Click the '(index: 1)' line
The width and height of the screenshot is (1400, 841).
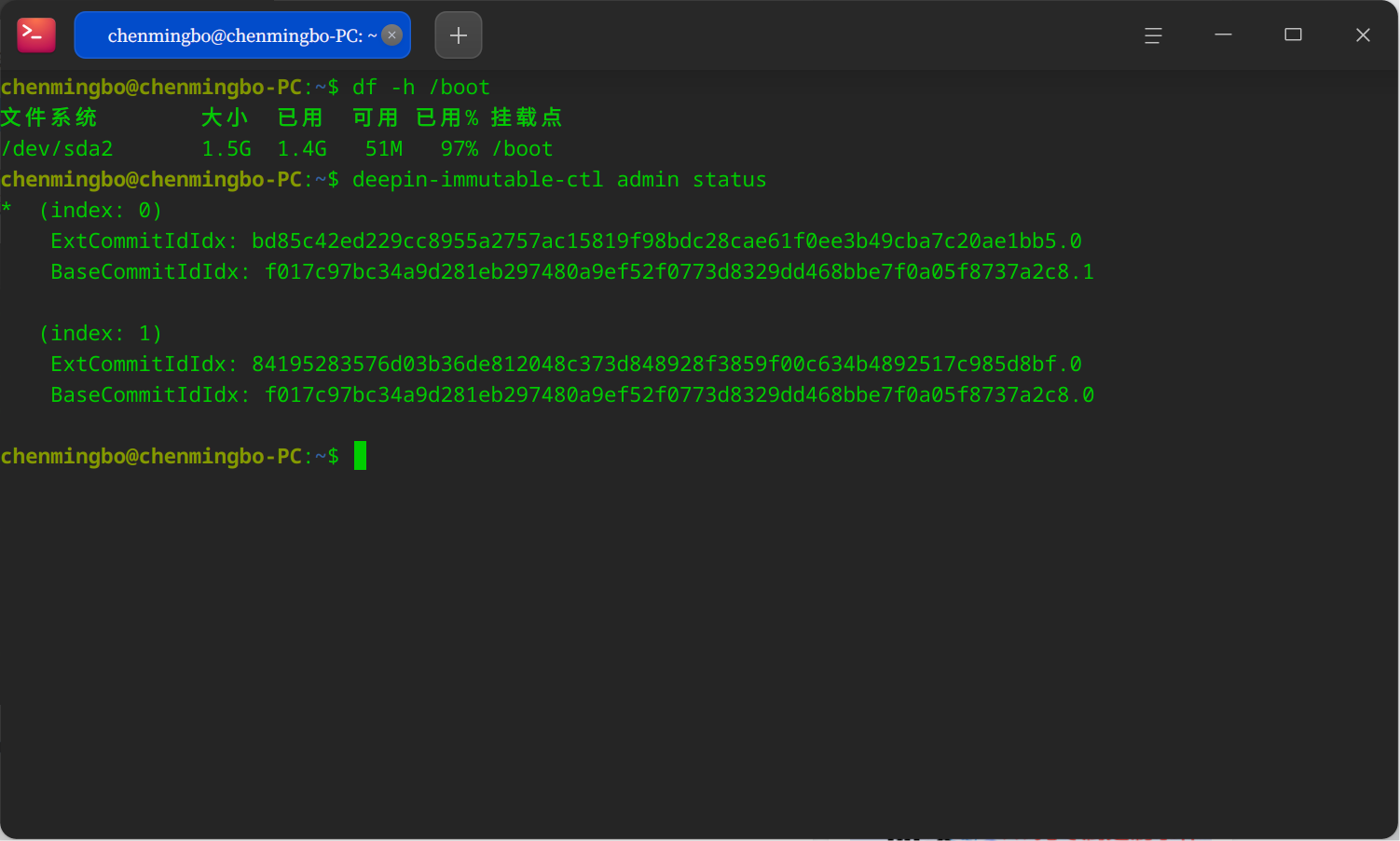point(101,334)
